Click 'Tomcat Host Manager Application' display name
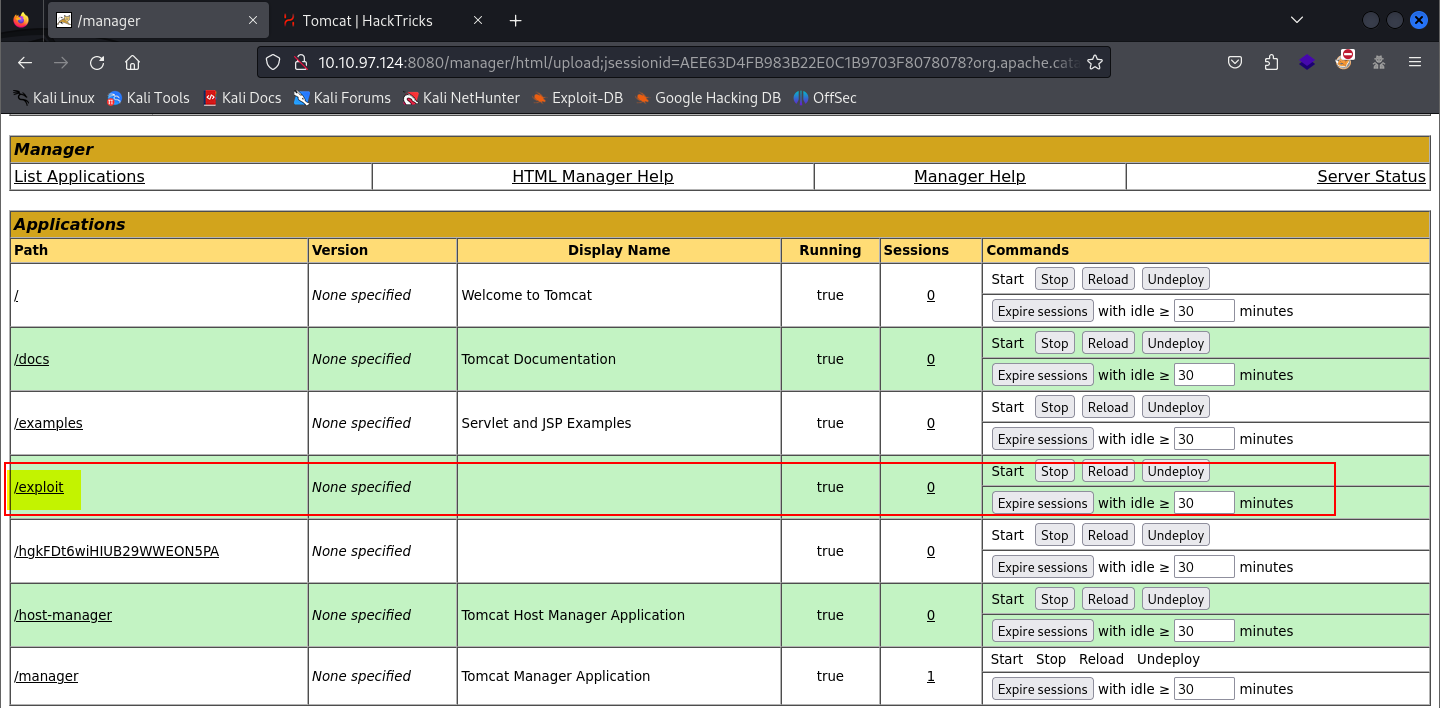The width and height of the screenshot is (1440, 708). [x=573, y=615]
